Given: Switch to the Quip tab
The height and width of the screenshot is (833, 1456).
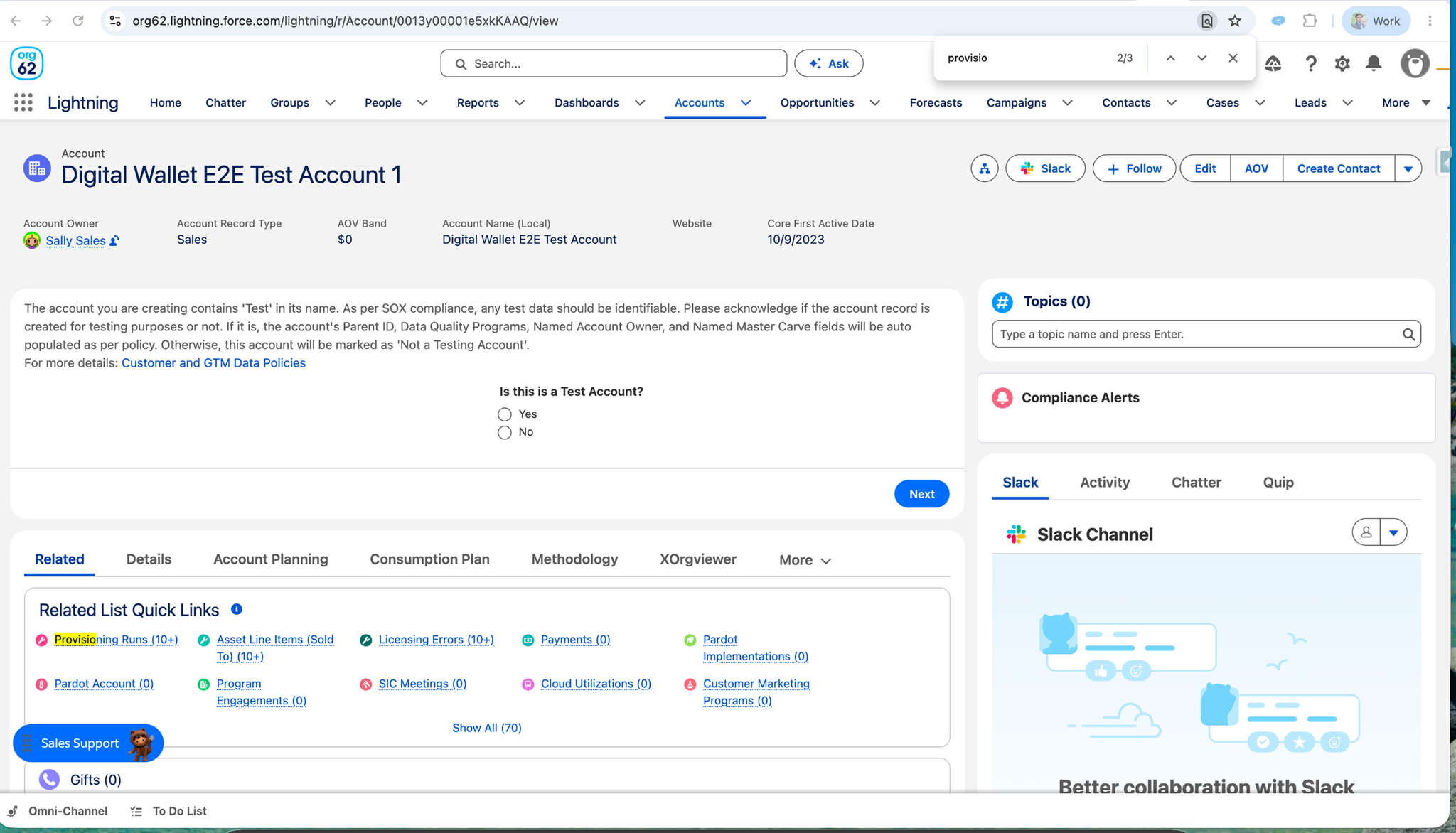Looking at the screenshot, I should point(1278,483).
